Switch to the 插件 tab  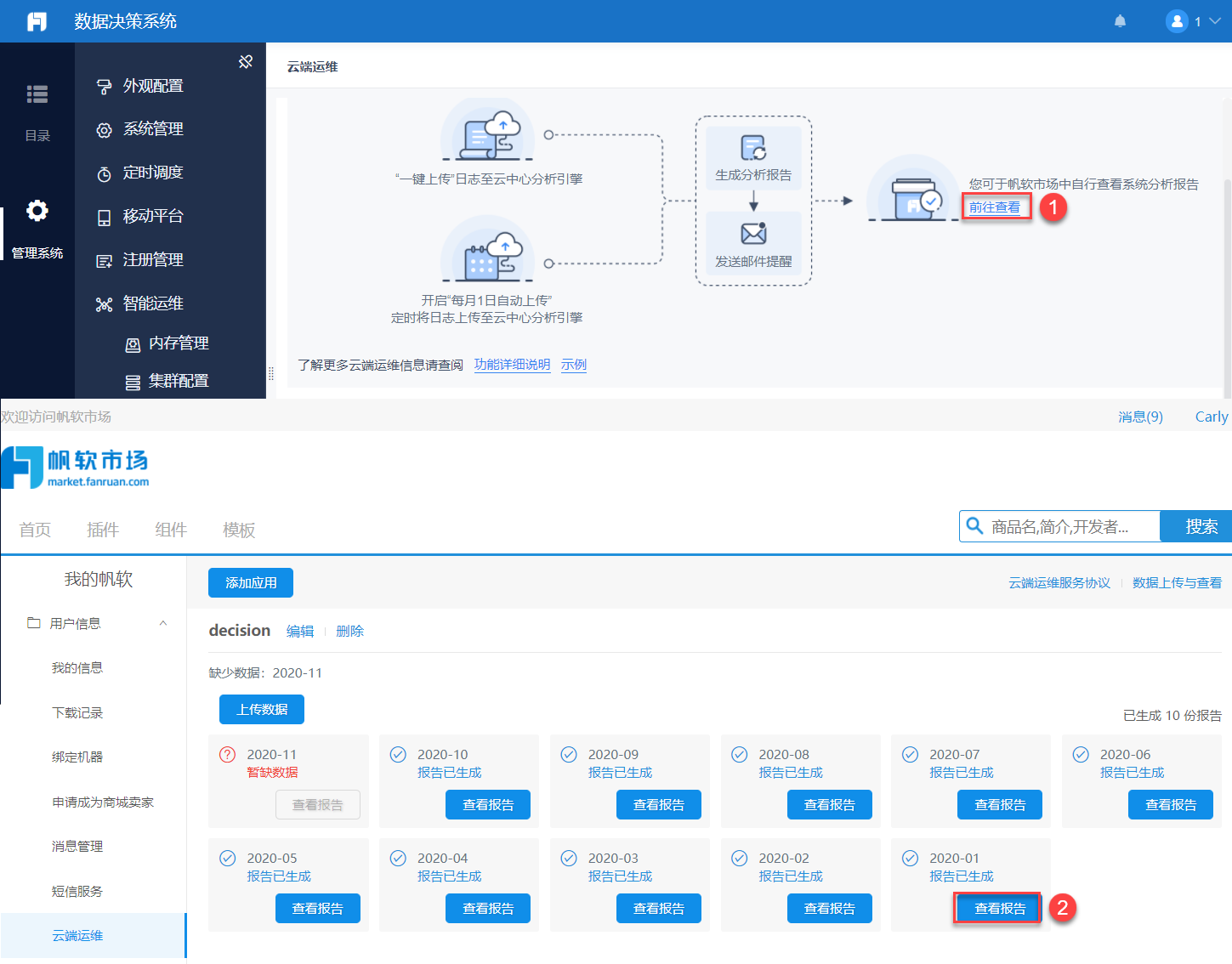[103, 530]
